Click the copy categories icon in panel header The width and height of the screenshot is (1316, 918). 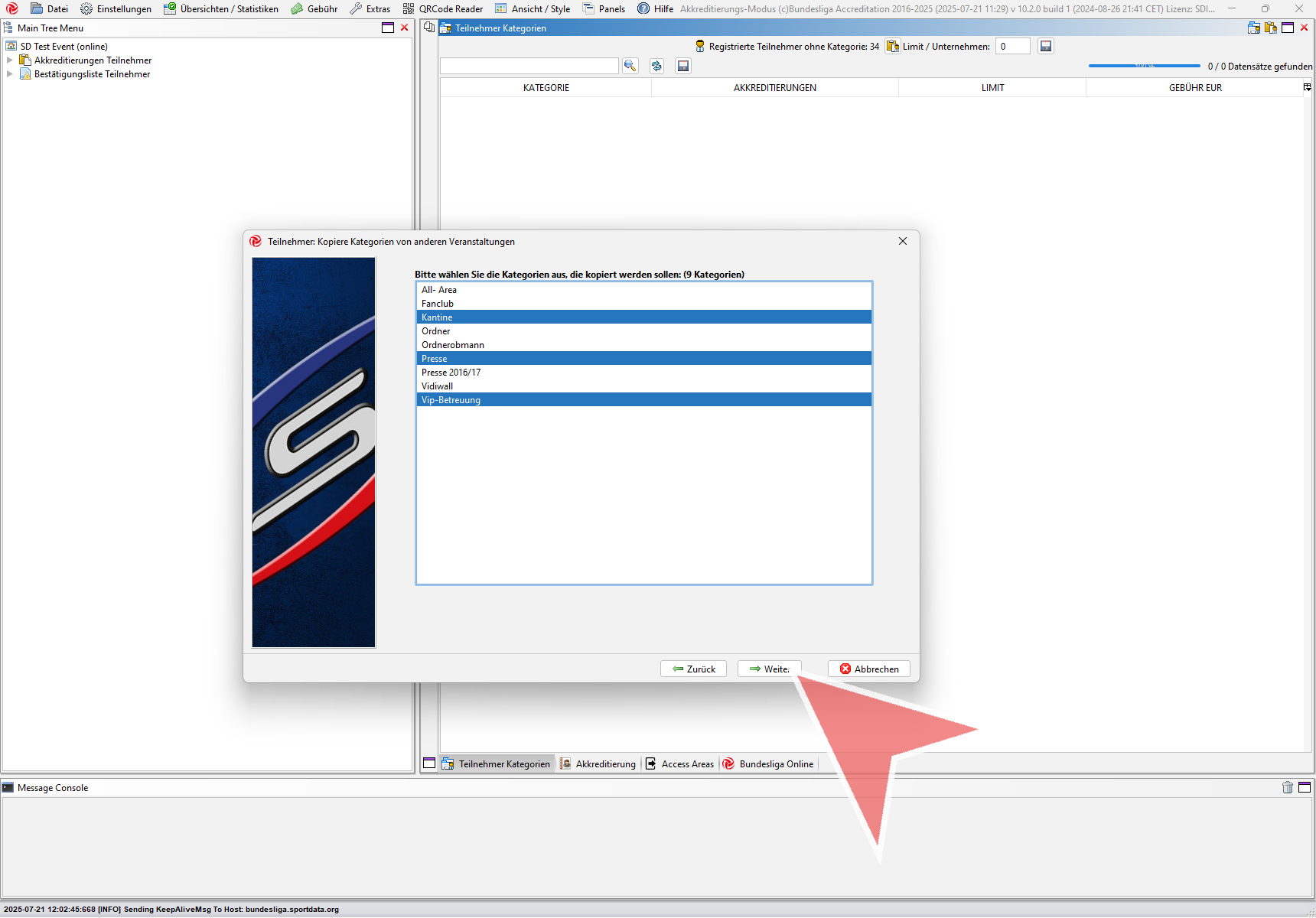[x=1271, y=28]
